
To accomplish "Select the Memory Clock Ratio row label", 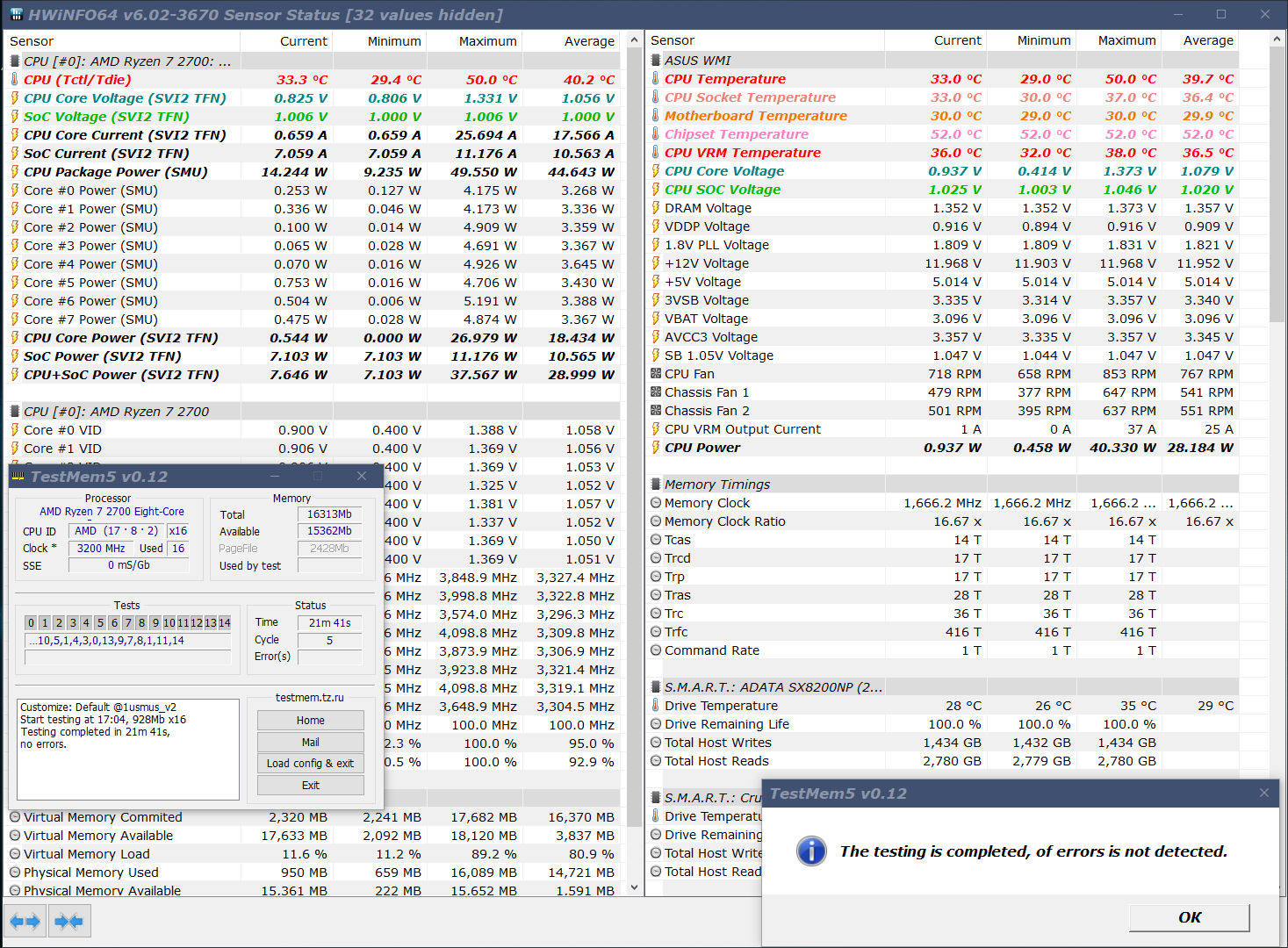I will [725, 521].
